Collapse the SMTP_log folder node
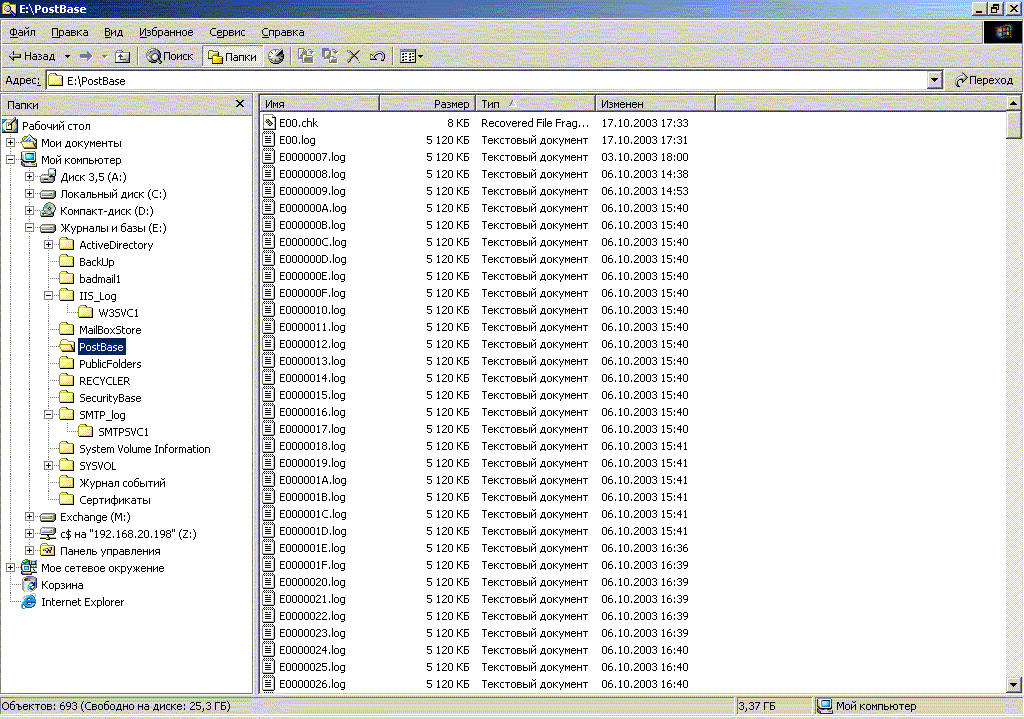Viewport: 1024px width, 719px height. coord(48,414)
